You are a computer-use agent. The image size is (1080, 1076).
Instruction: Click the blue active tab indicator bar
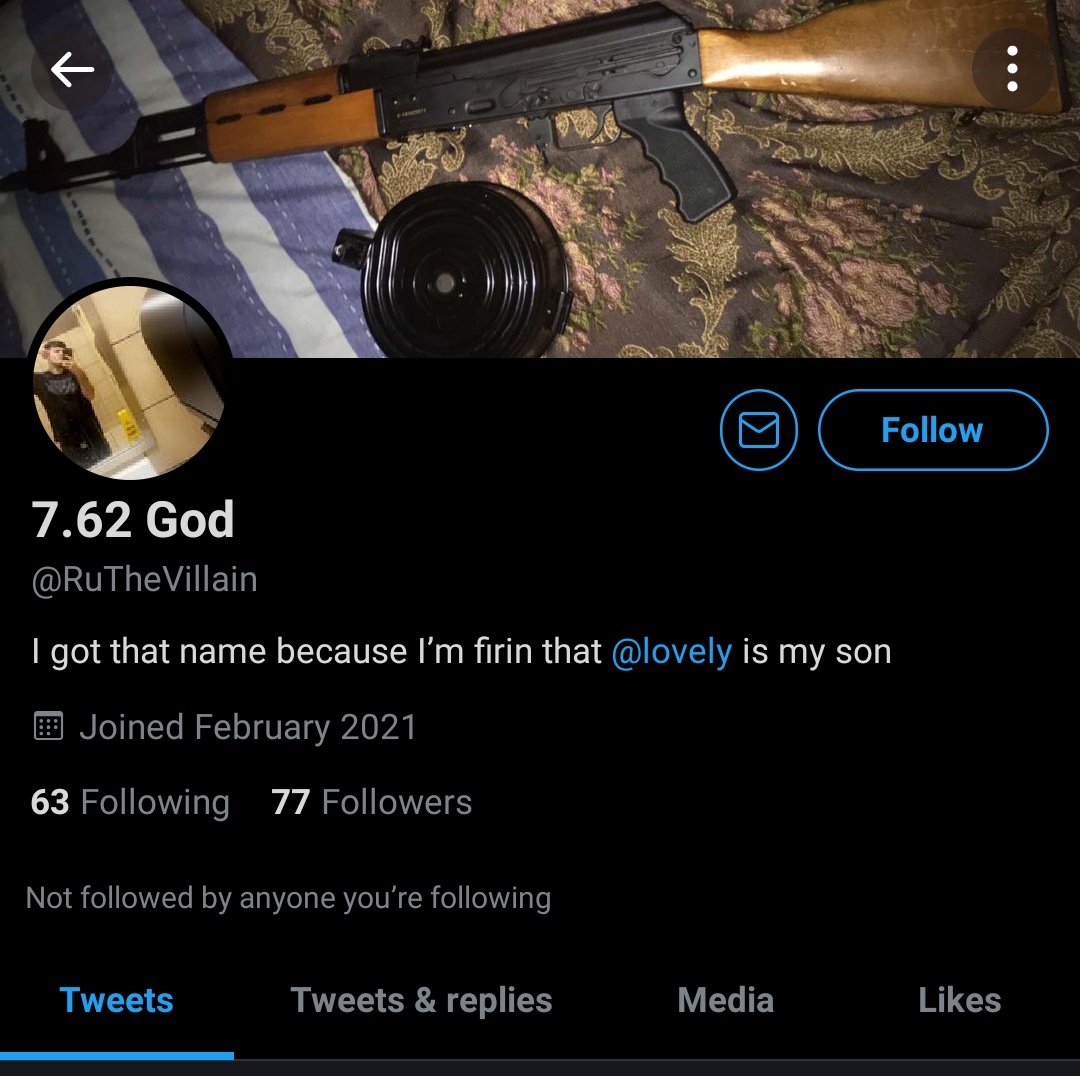(x=116, y=1055)
